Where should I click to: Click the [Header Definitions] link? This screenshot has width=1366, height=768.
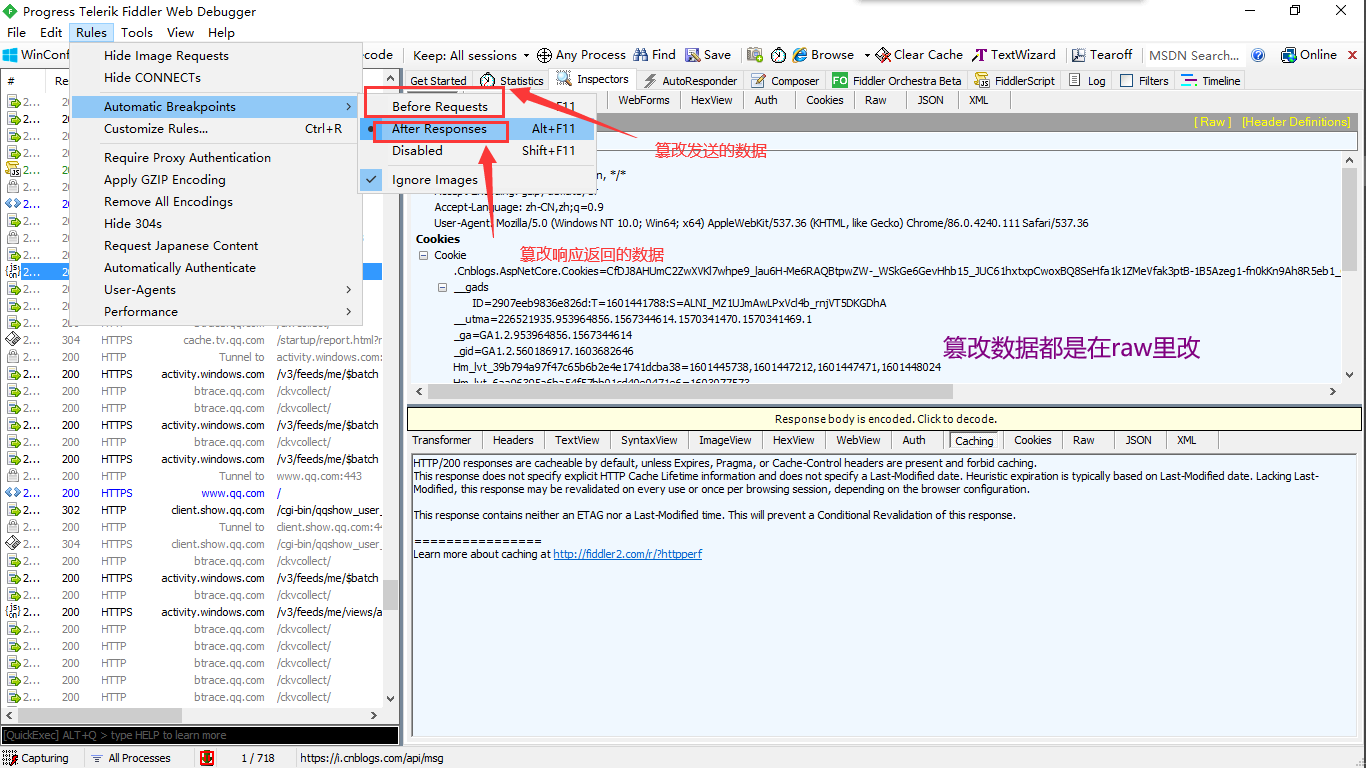pos(1296,122)
